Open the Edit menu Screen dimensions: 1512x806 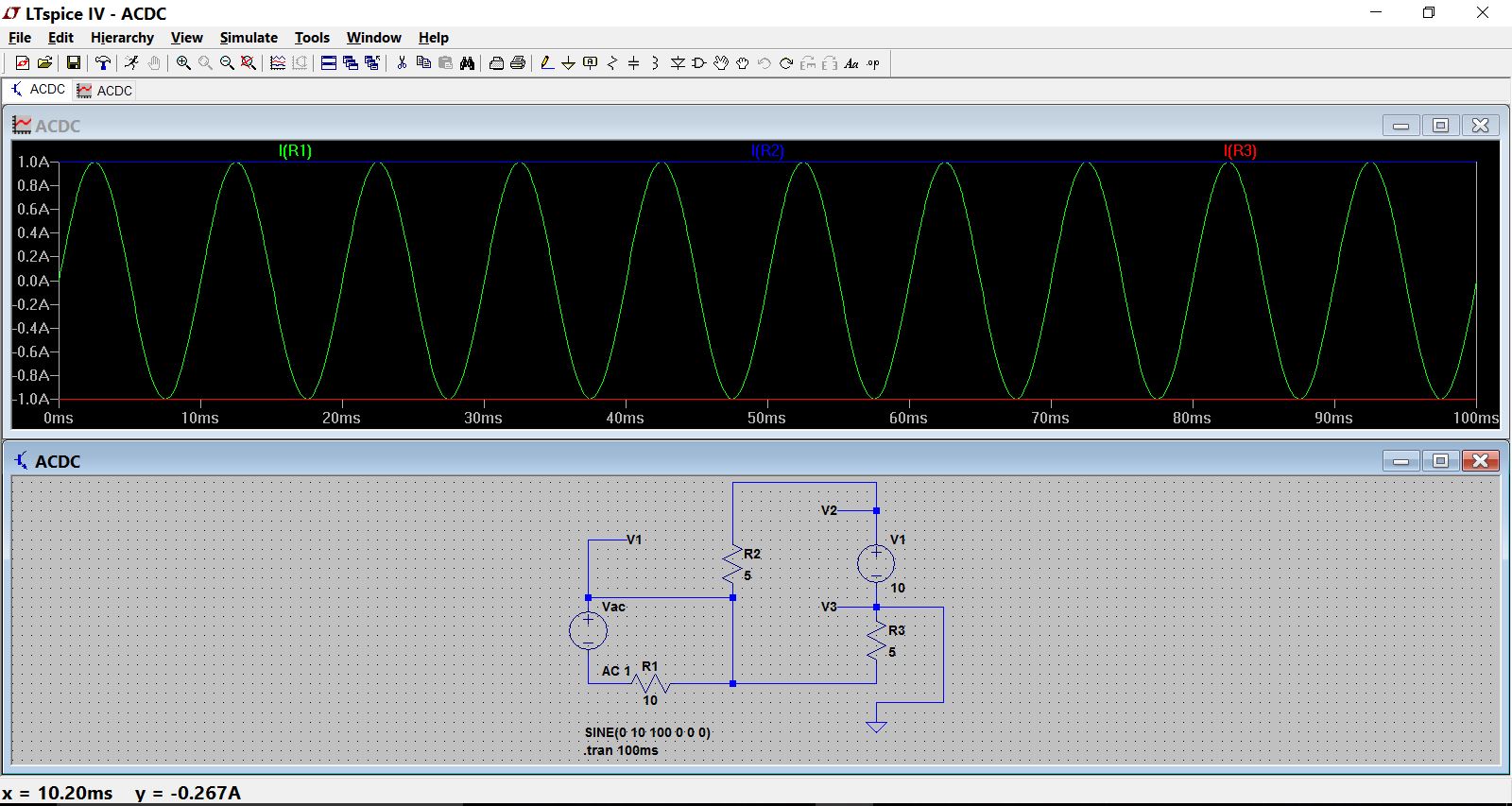click(60, 38)
